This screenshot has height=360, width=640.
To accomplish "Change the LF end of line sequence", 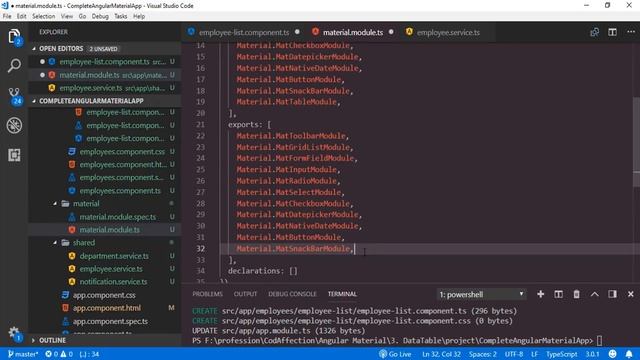I will point(534,354).
